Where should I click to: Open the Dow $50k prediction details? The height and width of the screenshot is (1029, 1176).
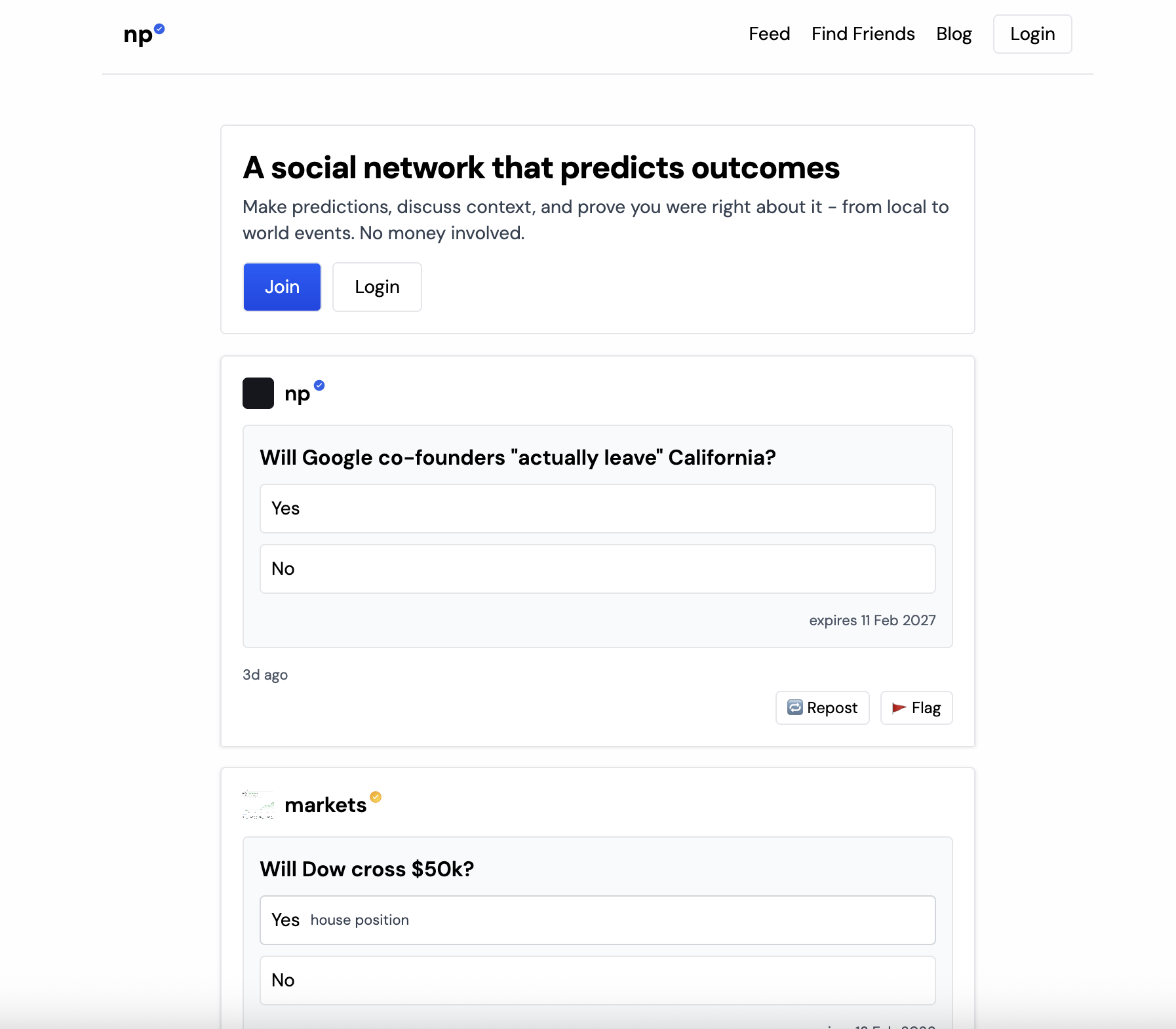[x=367, y=868]
